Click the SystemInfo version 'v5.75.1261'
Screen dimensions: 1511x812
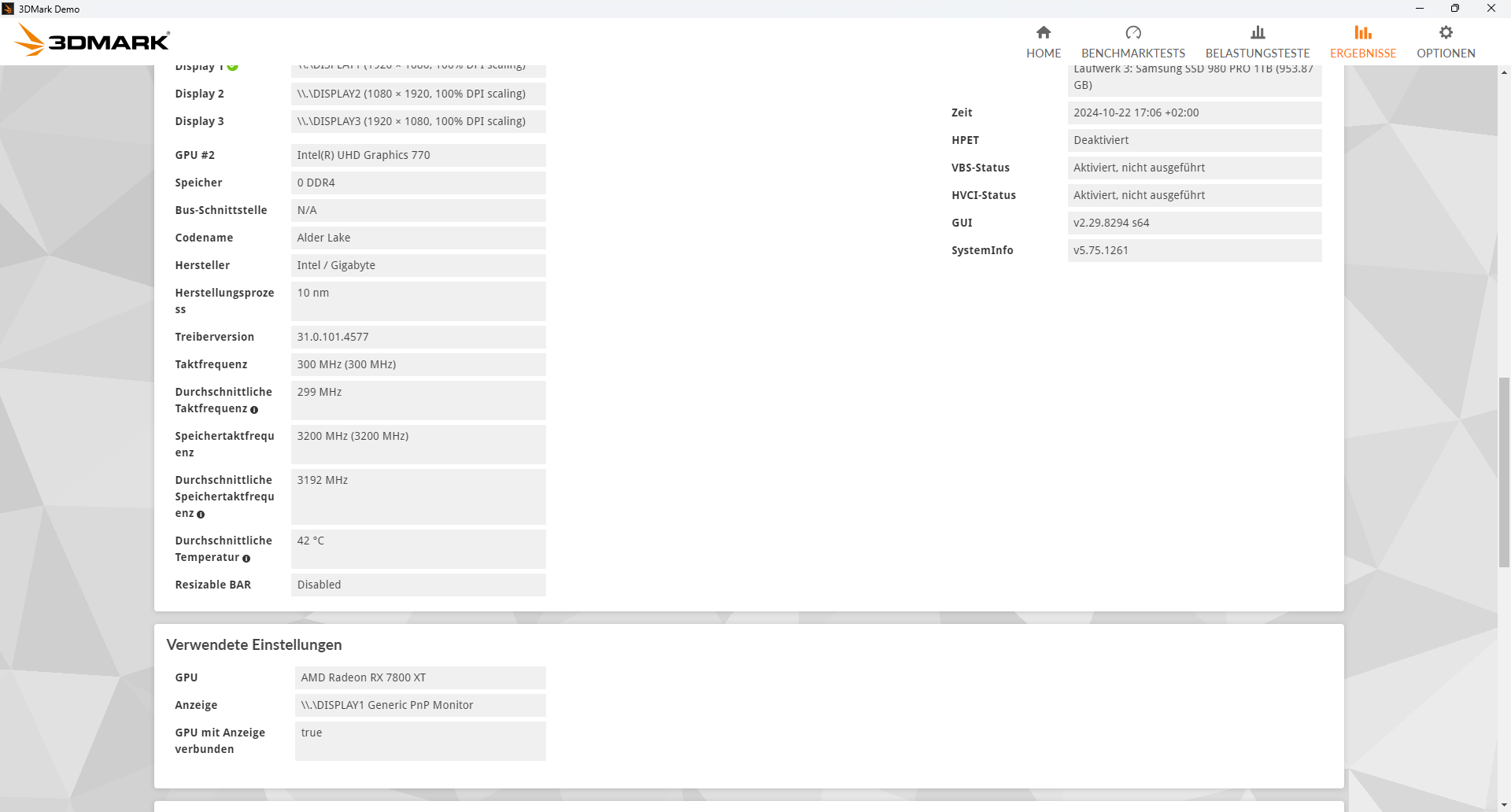1195,250
